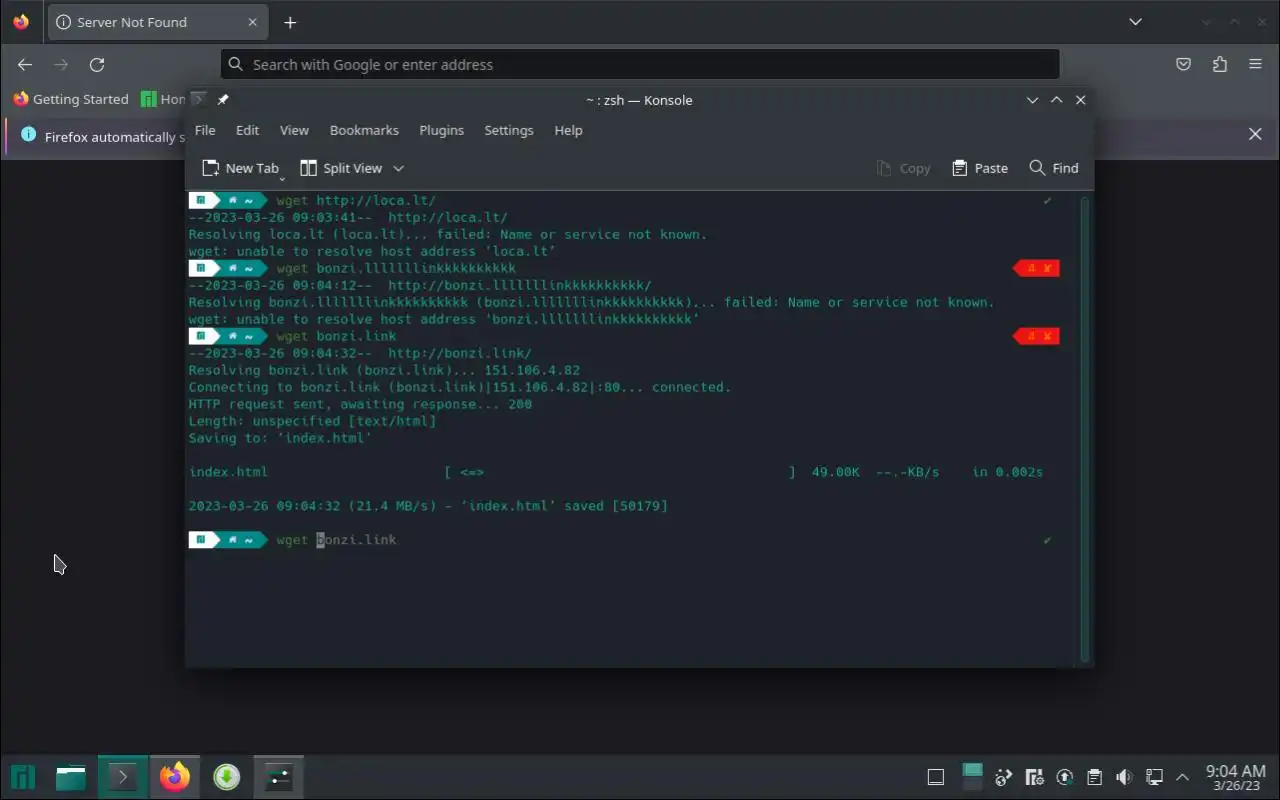
Task: Click the Copy button in Konsole toolbar
Action: pyautogui.click(x=904, y=168)
